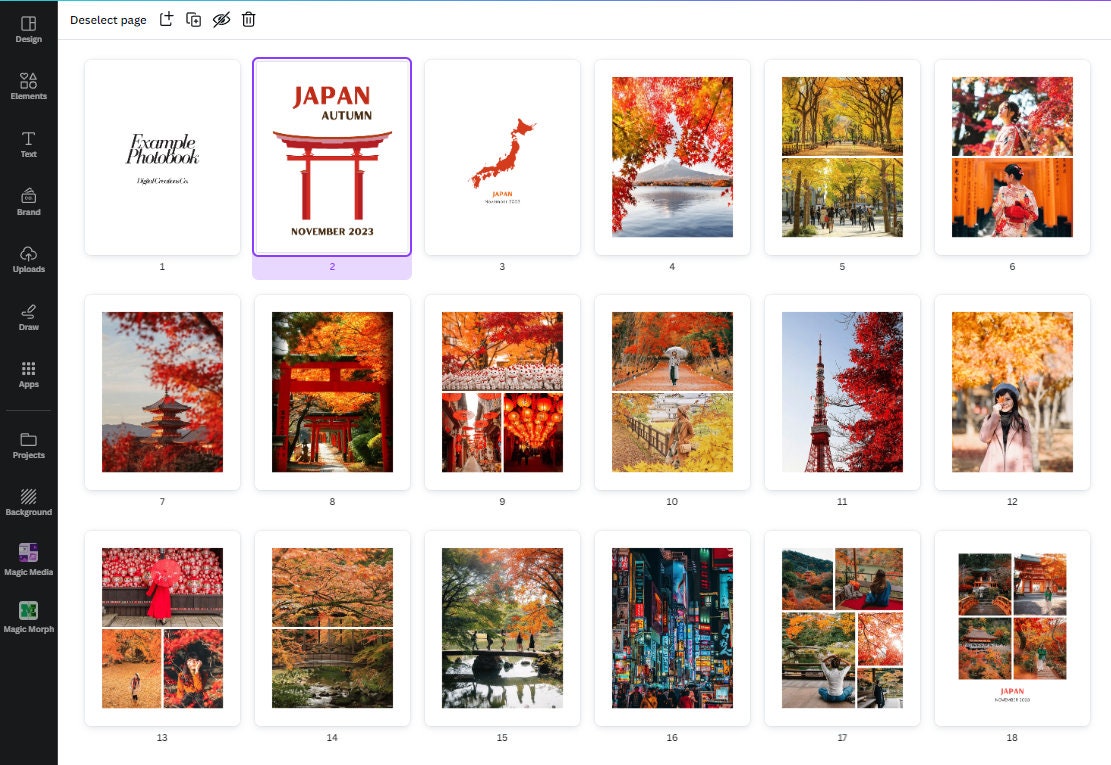
Task: Open the Brand panel
Action: tap(29, 202)
